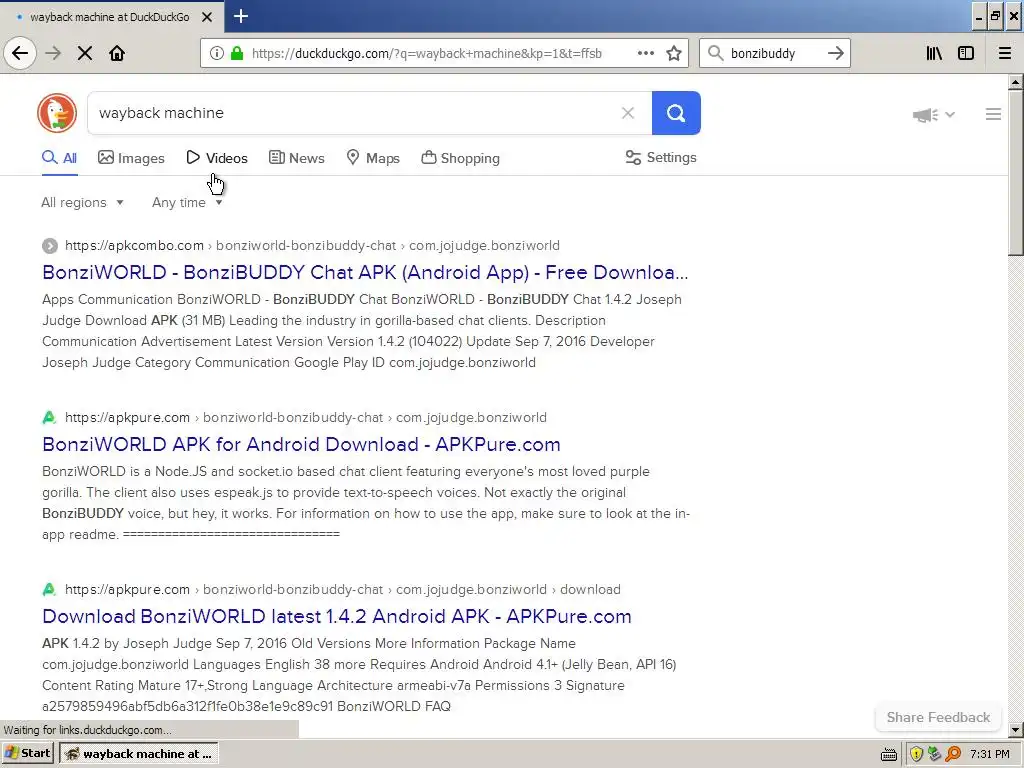Switch to News results tab
Viewport: 1024px width, 768px height.
[x=296, y=158]
